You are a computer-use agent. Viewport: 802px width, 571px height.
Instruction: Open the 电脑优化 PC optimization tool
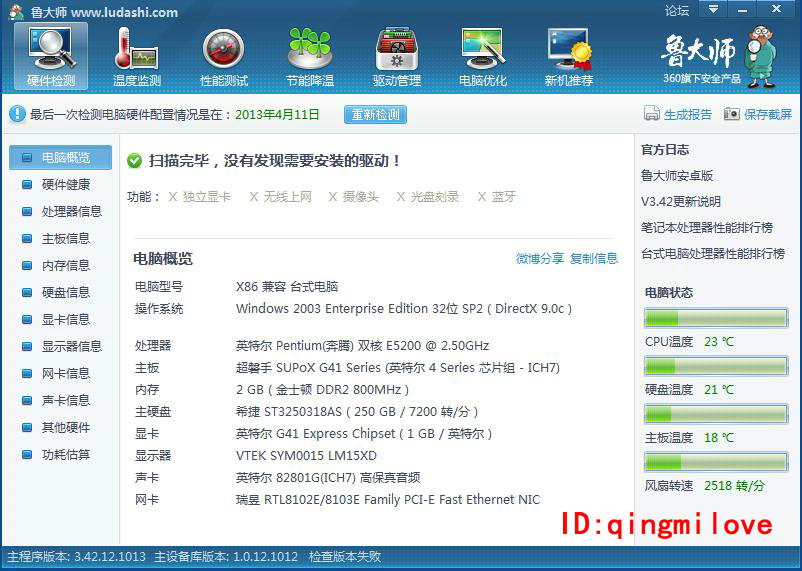click(483, 56)
